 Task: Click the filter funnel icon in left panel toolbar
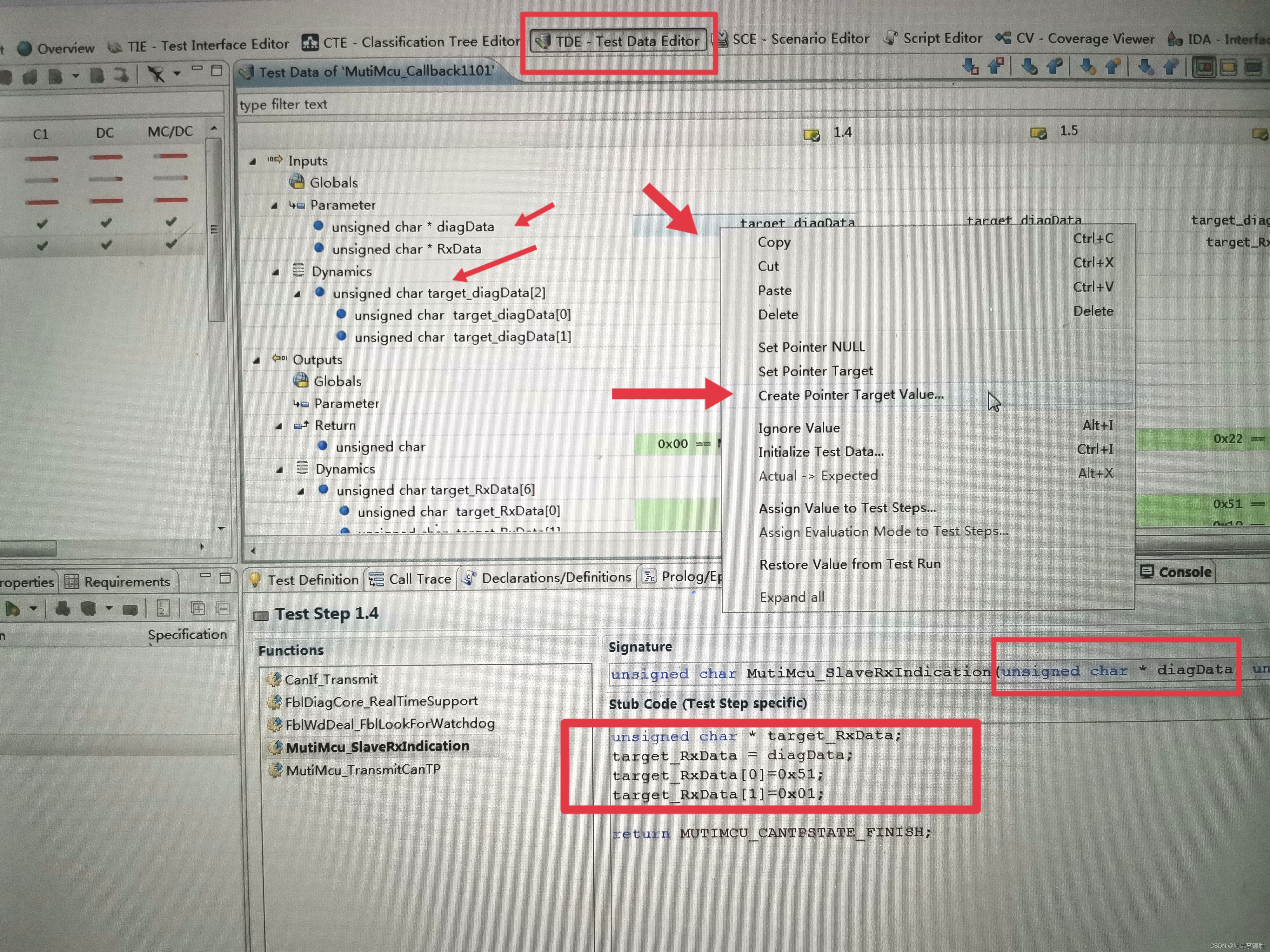click(x=156, y=74)
